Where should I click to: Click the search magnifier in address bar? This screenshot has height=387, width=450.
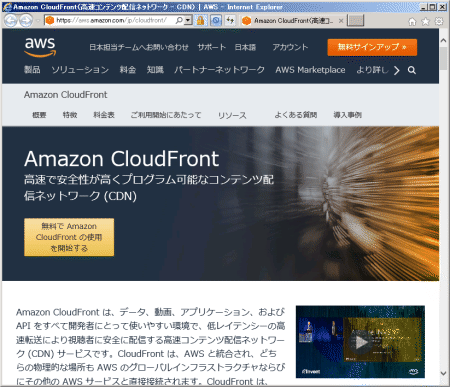[x=179, y=20]
